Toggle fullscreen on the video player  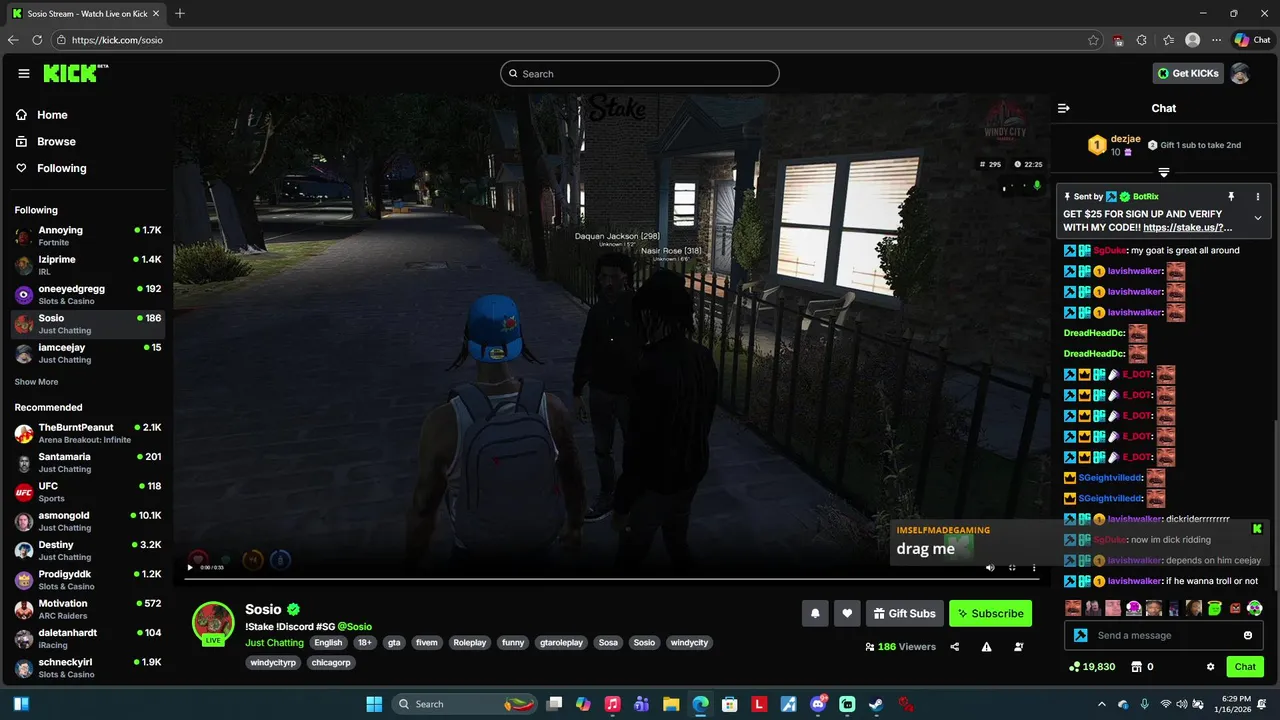[x=1012, y=567]
